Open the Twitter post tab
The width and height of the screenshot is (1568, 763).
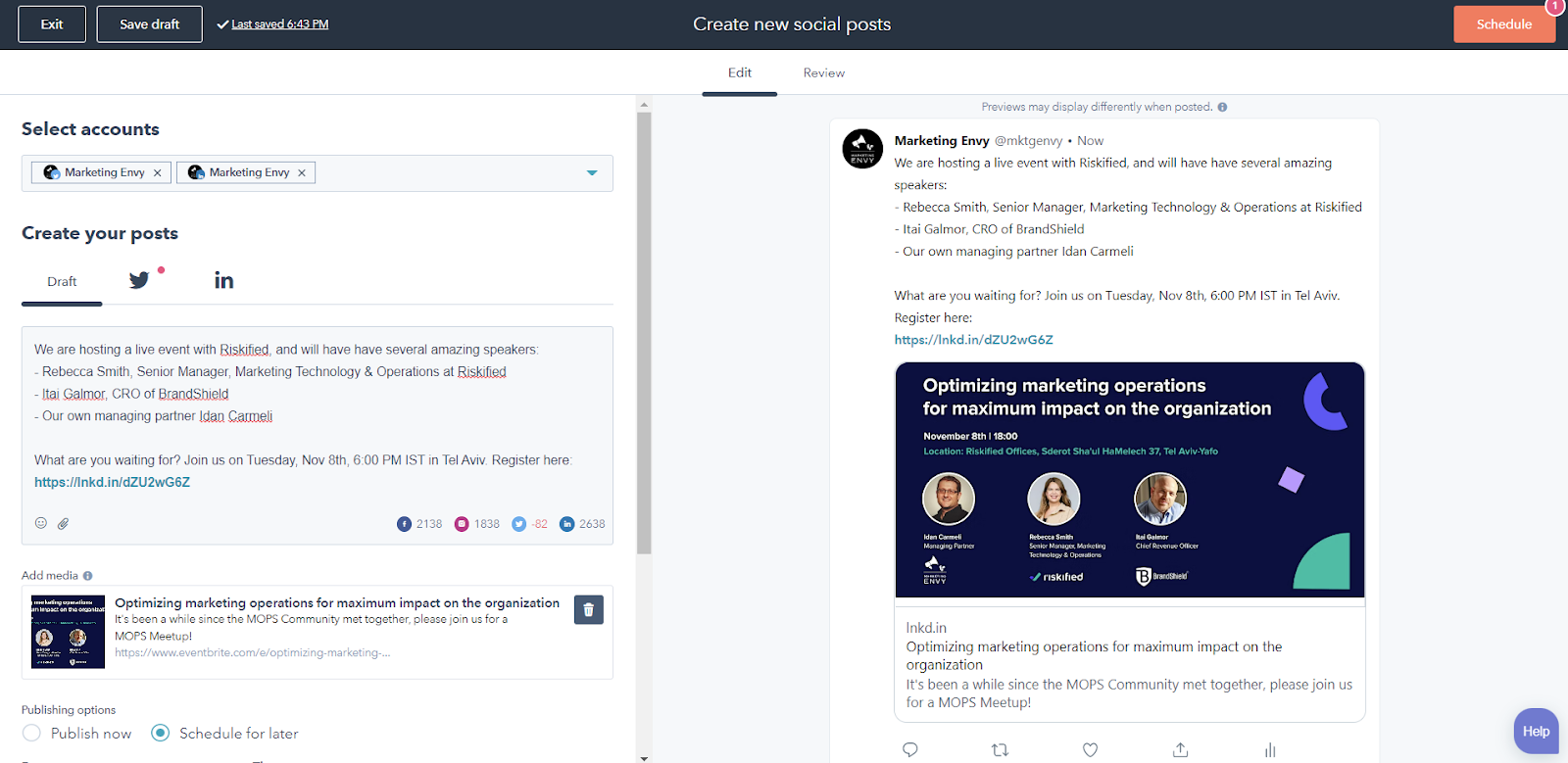(140, 280)
